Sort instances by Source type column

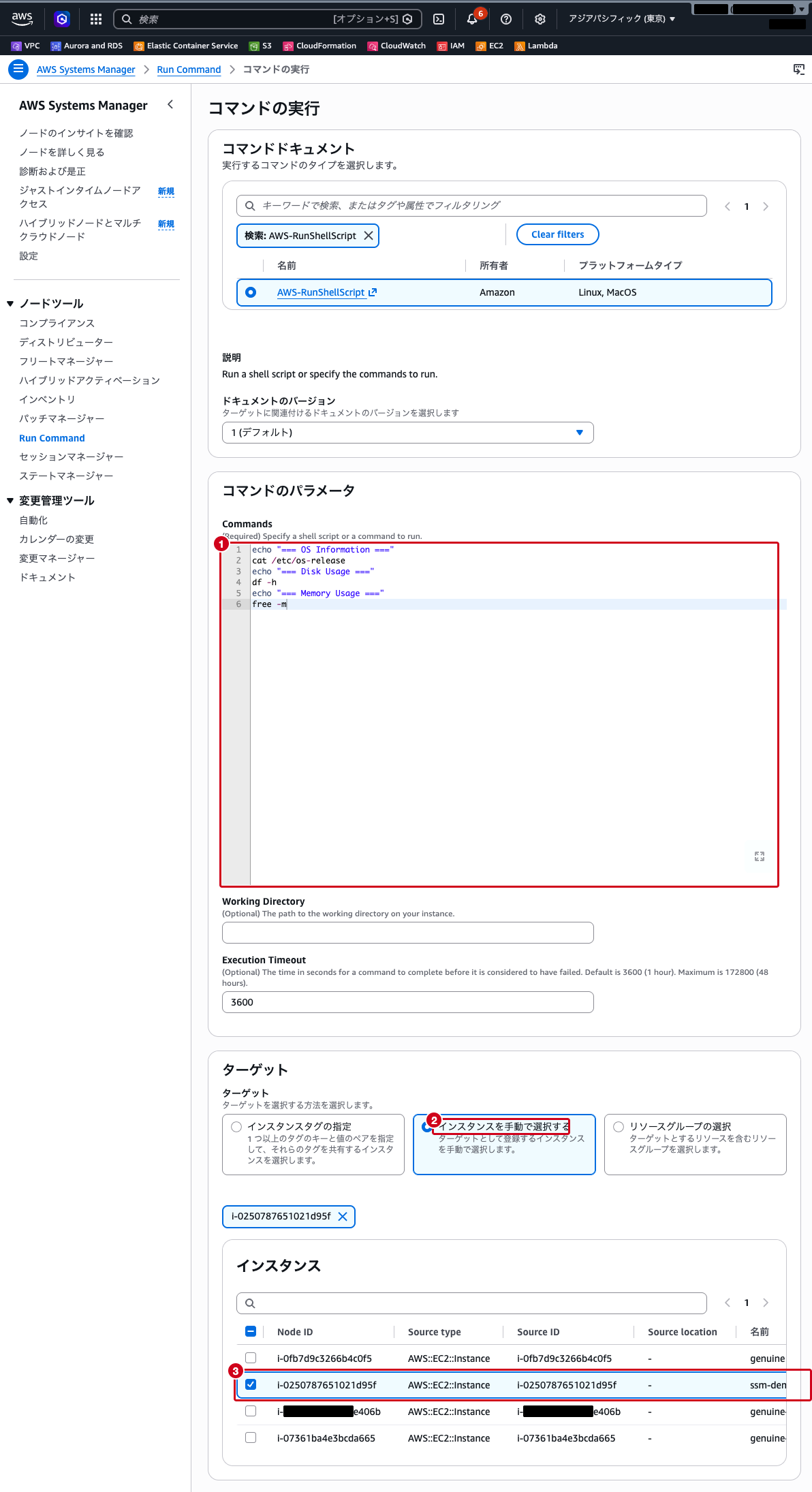coord(435,1332)
